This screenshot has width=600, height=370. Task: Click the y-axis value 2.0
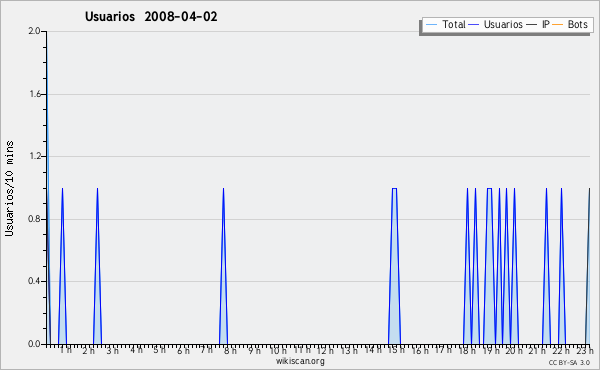(34, 31)
